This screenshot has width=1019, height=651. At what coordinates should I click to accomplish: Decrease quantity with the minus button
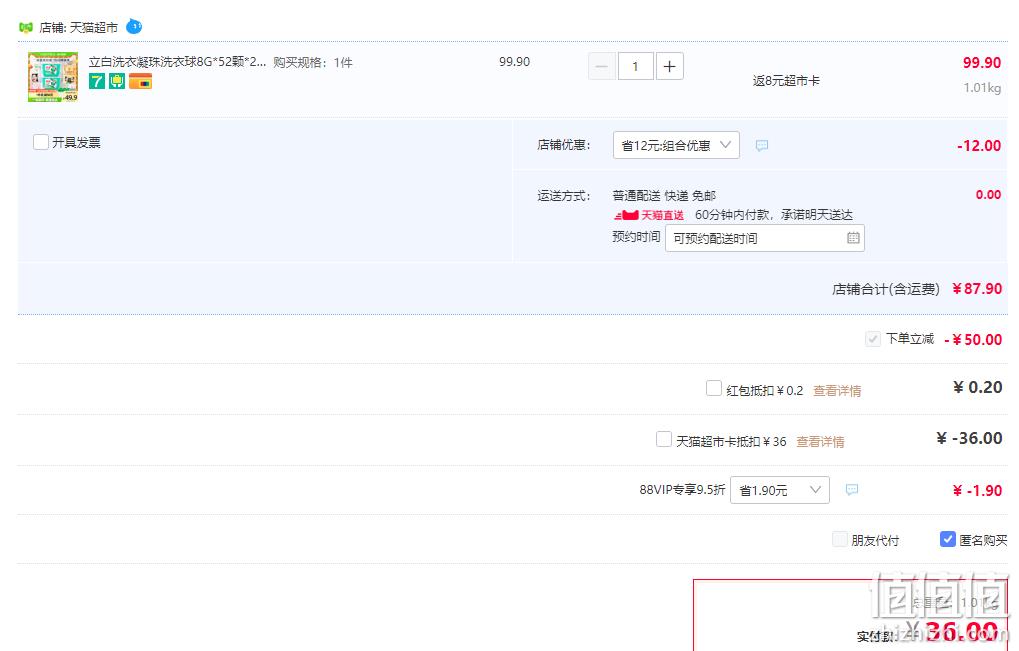[x=602, y=66]
